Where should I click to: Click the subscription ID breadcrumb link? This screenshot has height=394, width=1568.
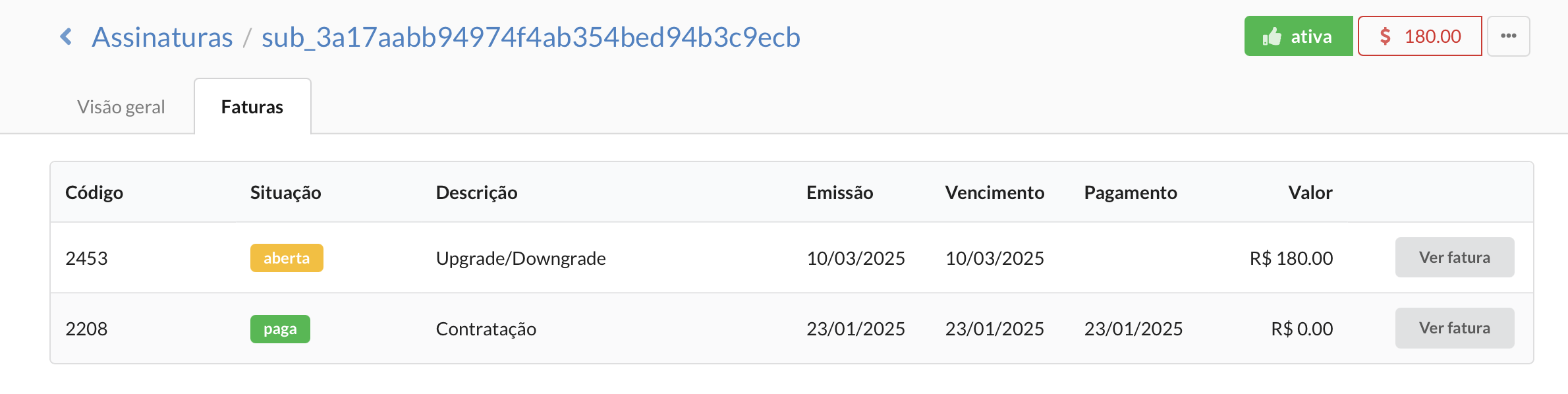click(531, 37)
